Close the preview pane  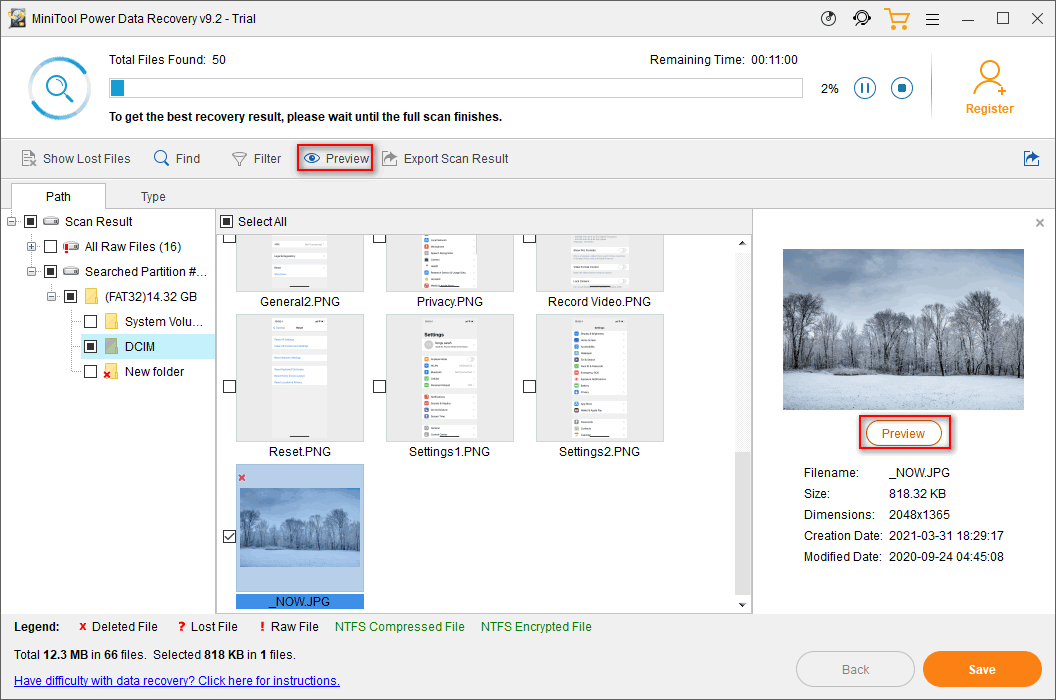click(1040, 222)
